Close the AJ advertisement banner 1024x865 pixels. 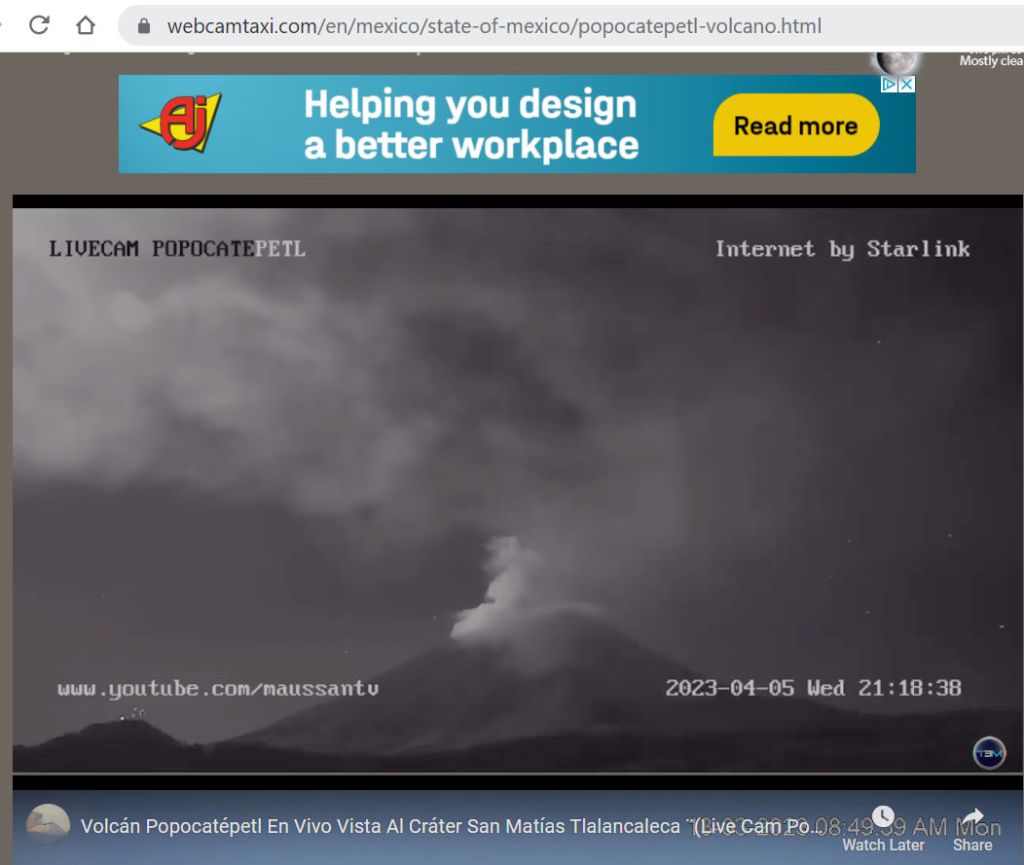point(906,85)
